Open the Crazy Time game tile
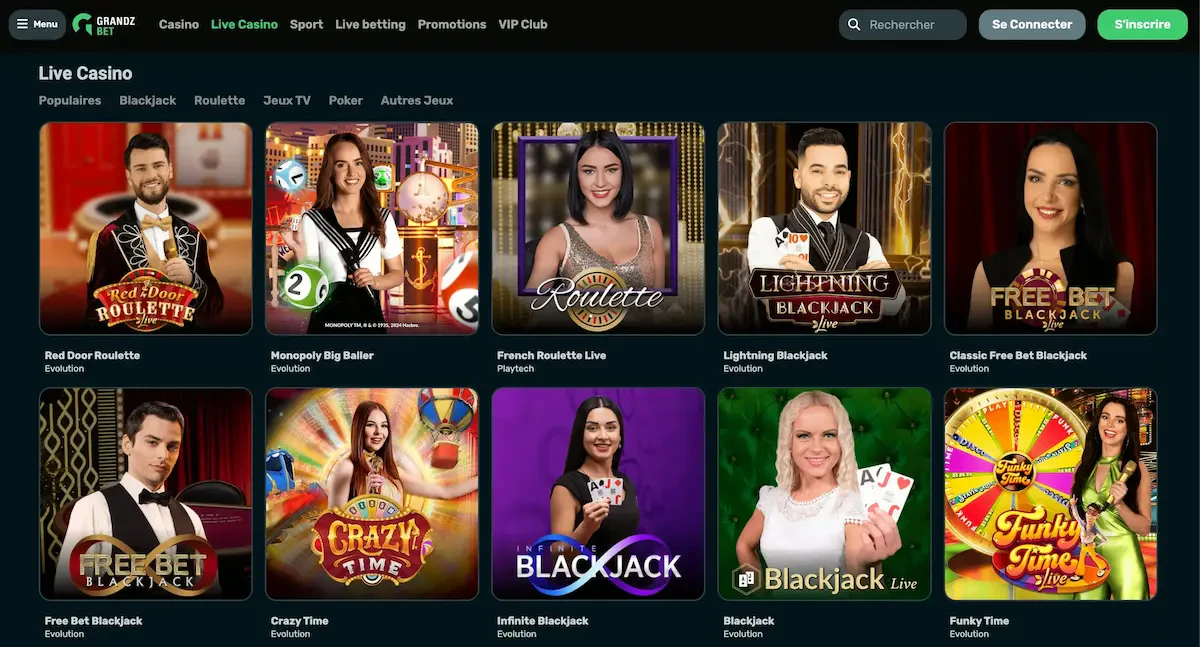Image resolution: width=1200 pixels, height=647 pixels. point(372,494)
